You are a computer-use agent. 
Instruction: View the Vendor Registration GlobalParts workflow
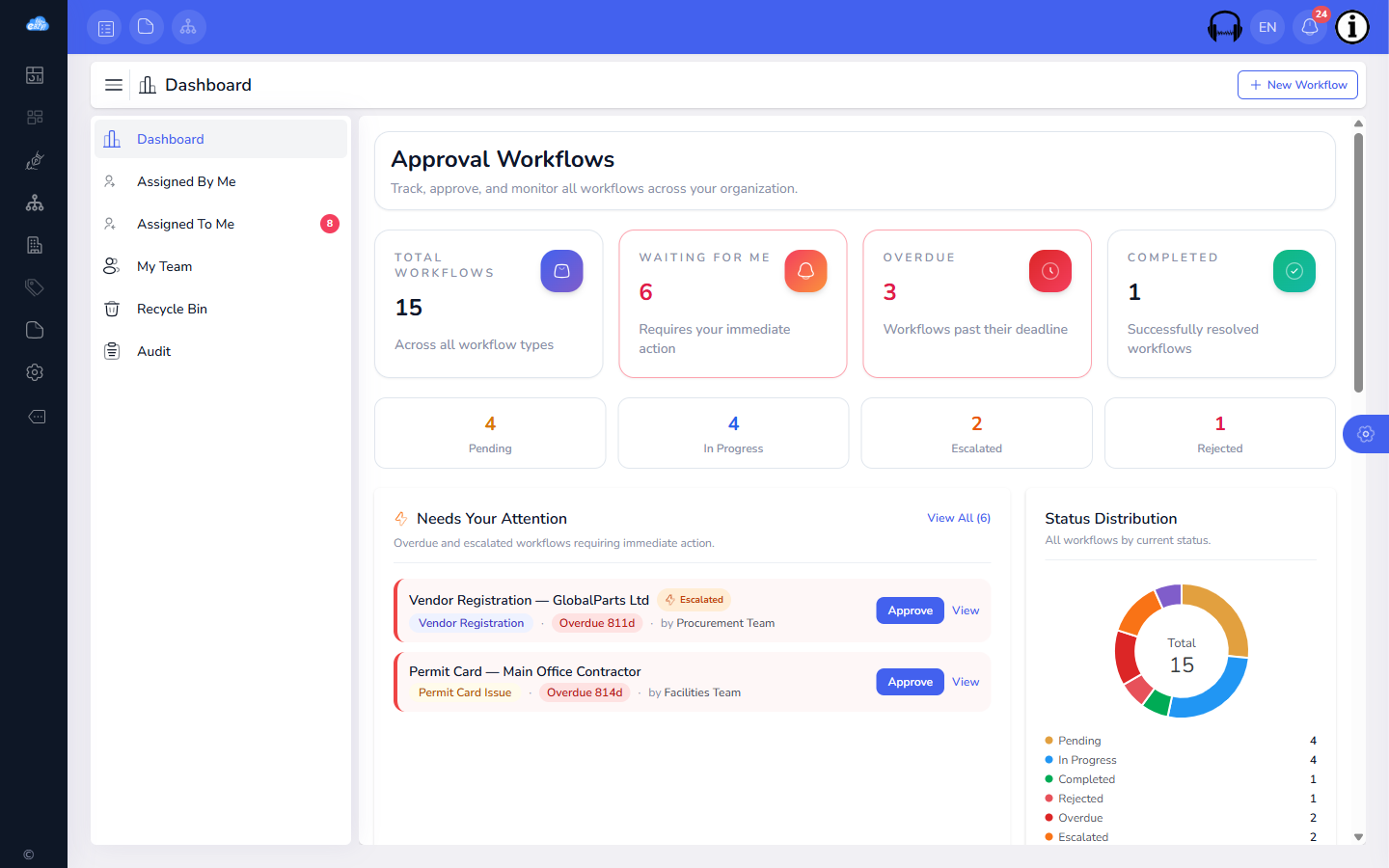point(966,610)
